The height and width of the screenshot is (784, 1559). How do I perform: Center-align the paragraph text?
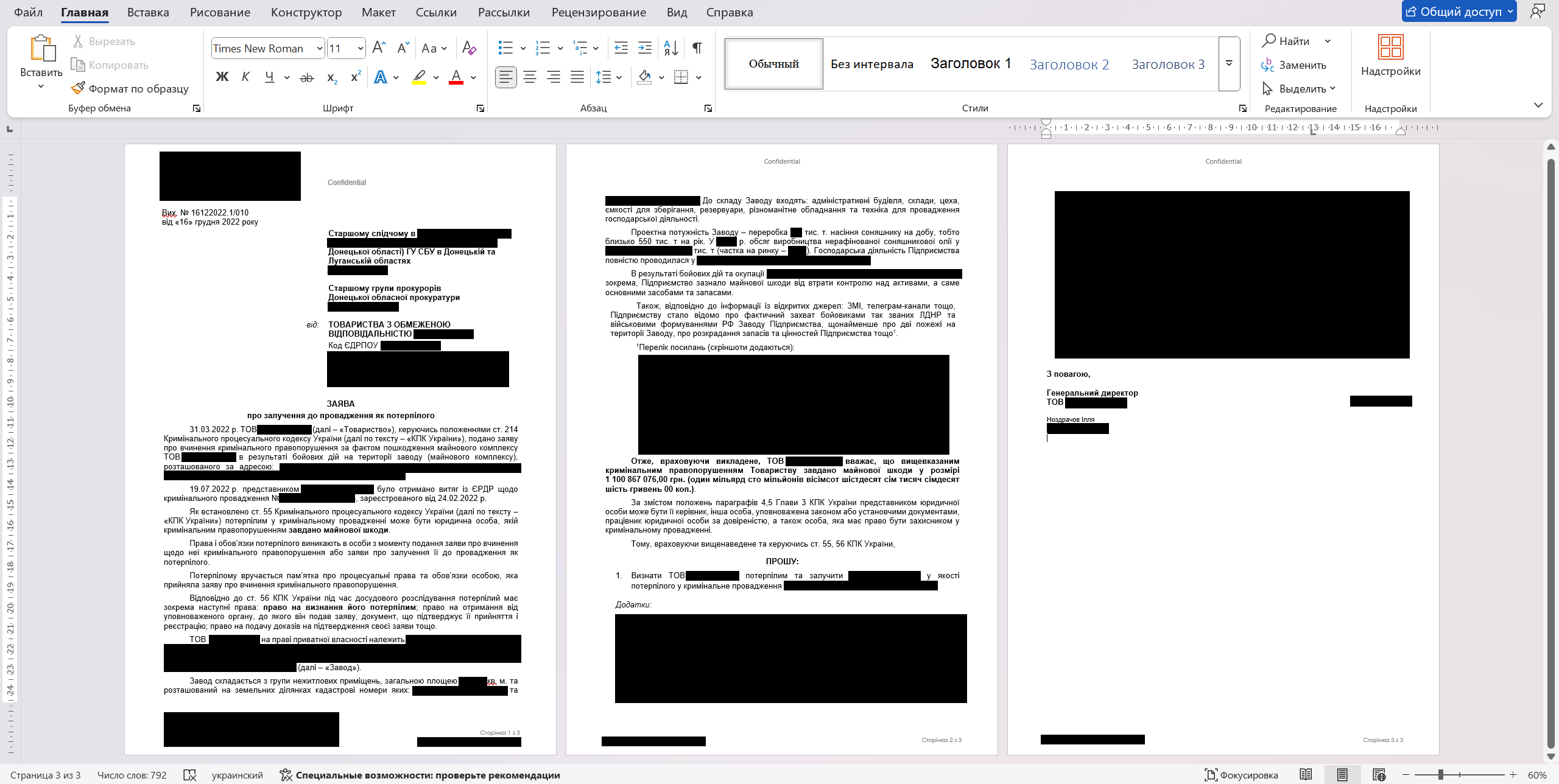point(530,77)
